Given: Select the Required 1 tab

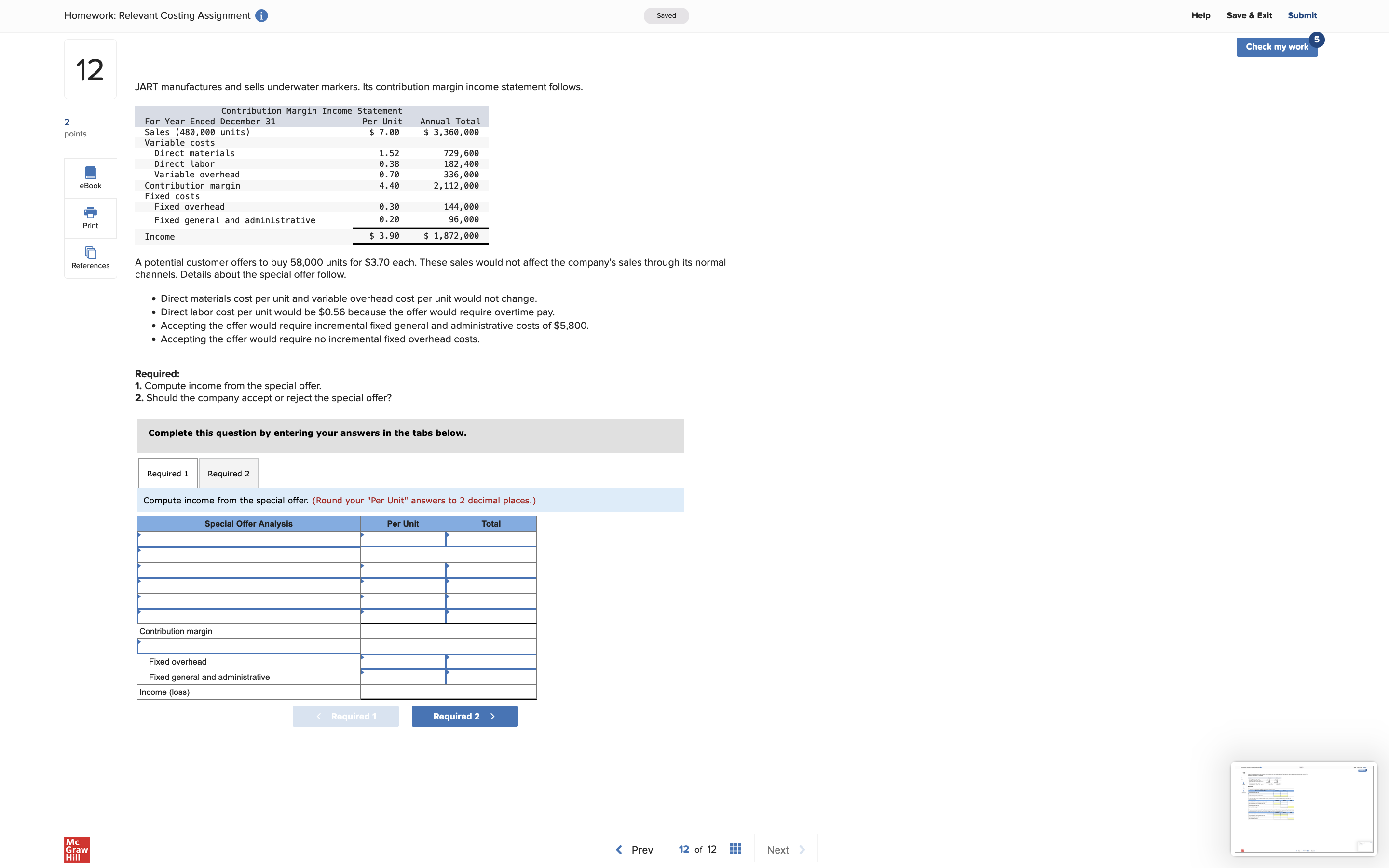Looking at the screenshot, I should [167, 473].
